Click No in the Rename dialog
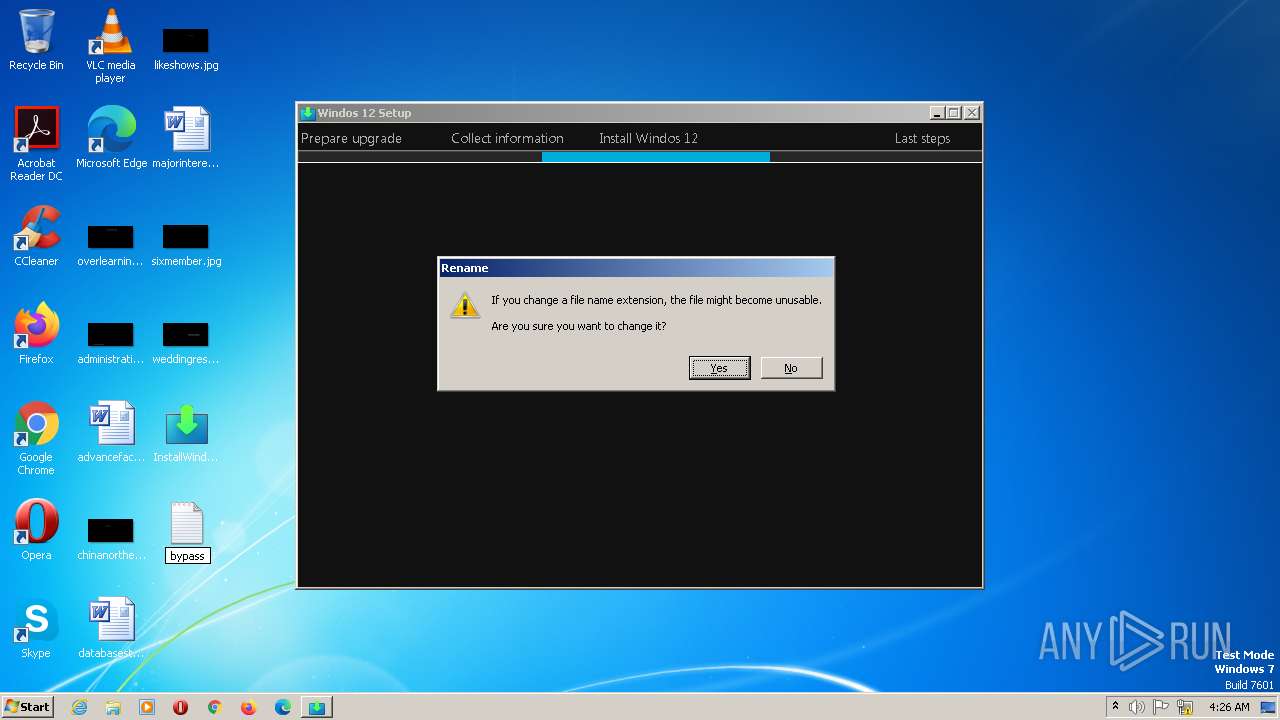 (x=791, y=368)
